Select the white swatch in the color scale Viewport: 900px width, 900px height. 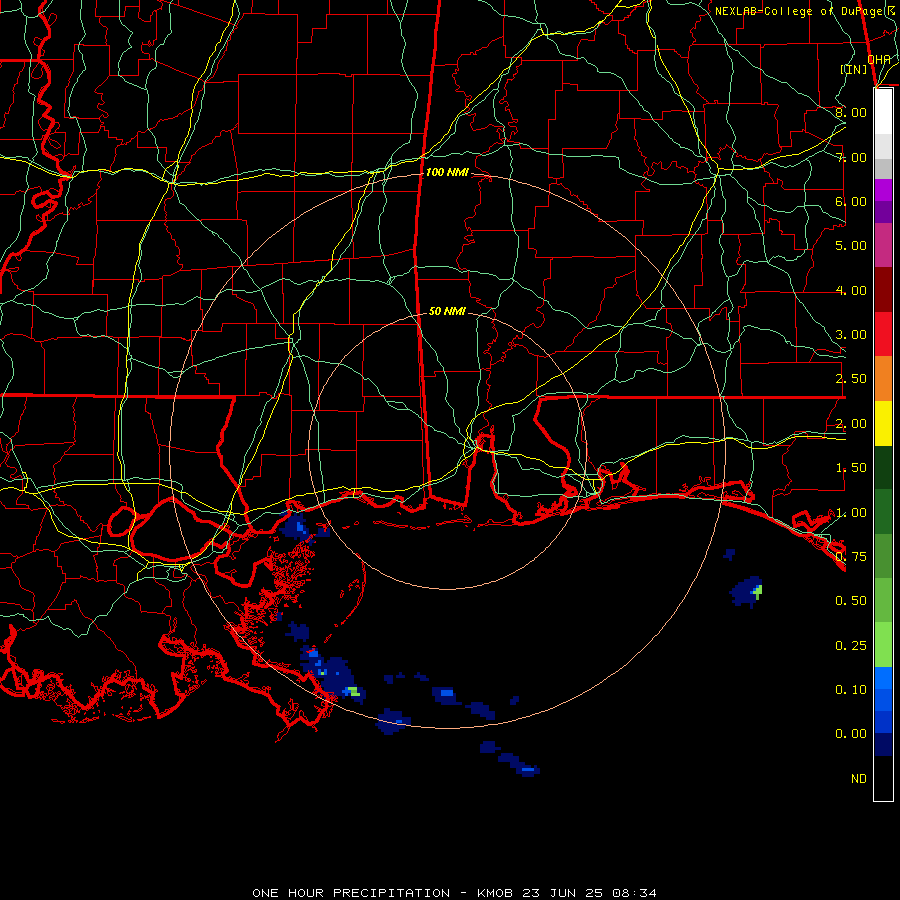click(x=883, y=112)
